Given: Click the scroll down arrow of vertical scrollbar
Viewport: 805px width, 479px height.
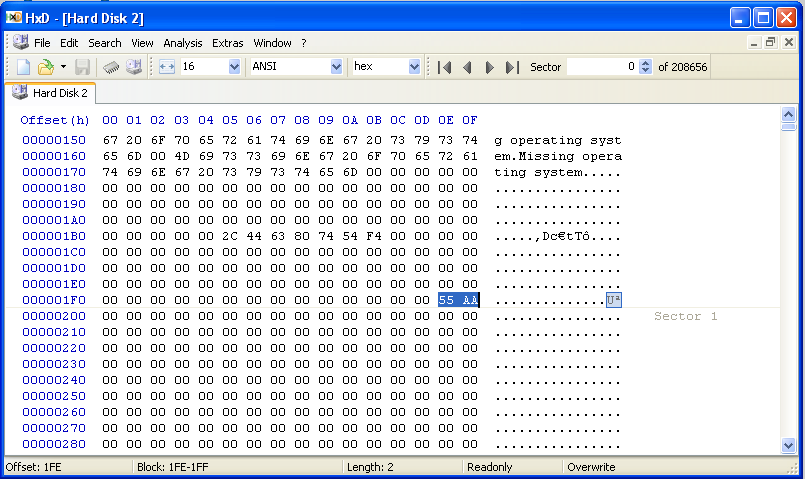Looking at the screenshot, I should (x=788, y=445).
